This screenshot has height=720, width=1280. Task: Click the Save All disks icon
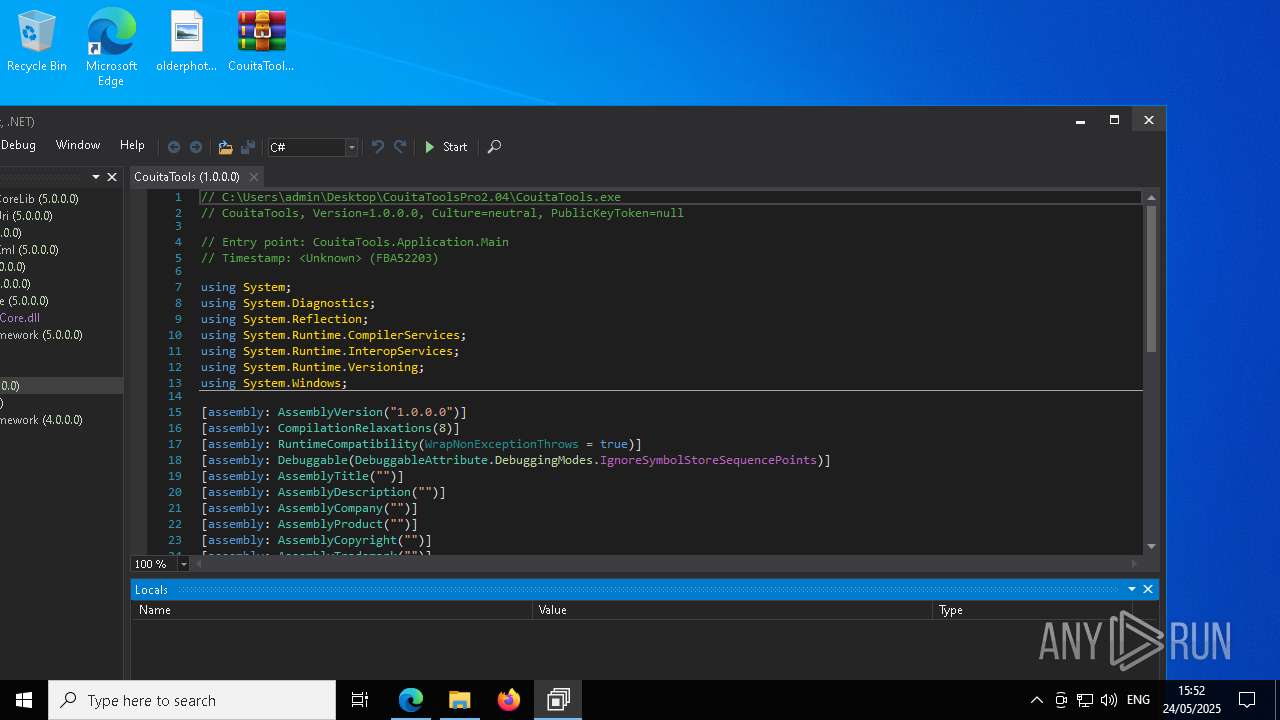point(248,147)
